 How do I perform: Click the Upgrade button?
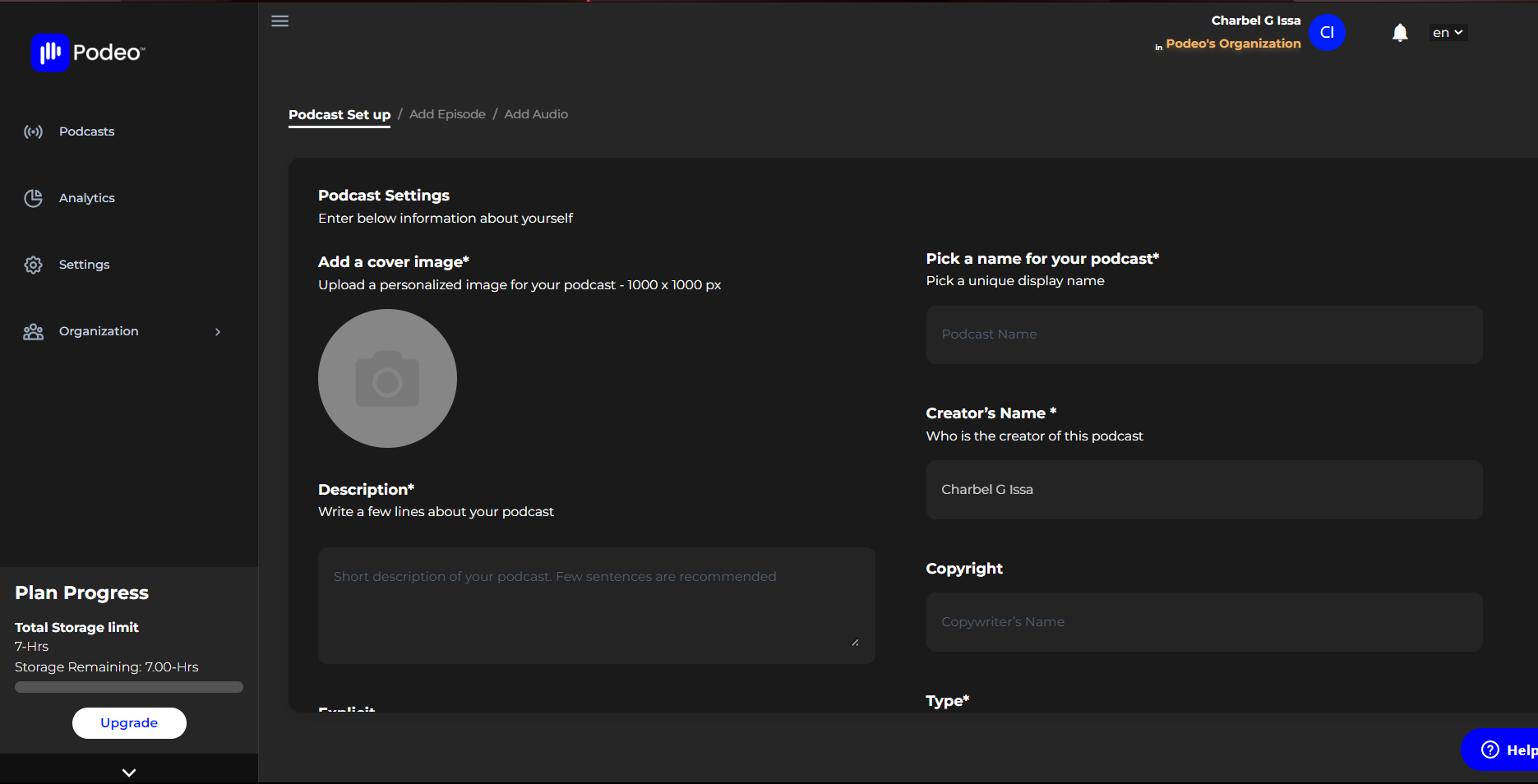point(129,723)
